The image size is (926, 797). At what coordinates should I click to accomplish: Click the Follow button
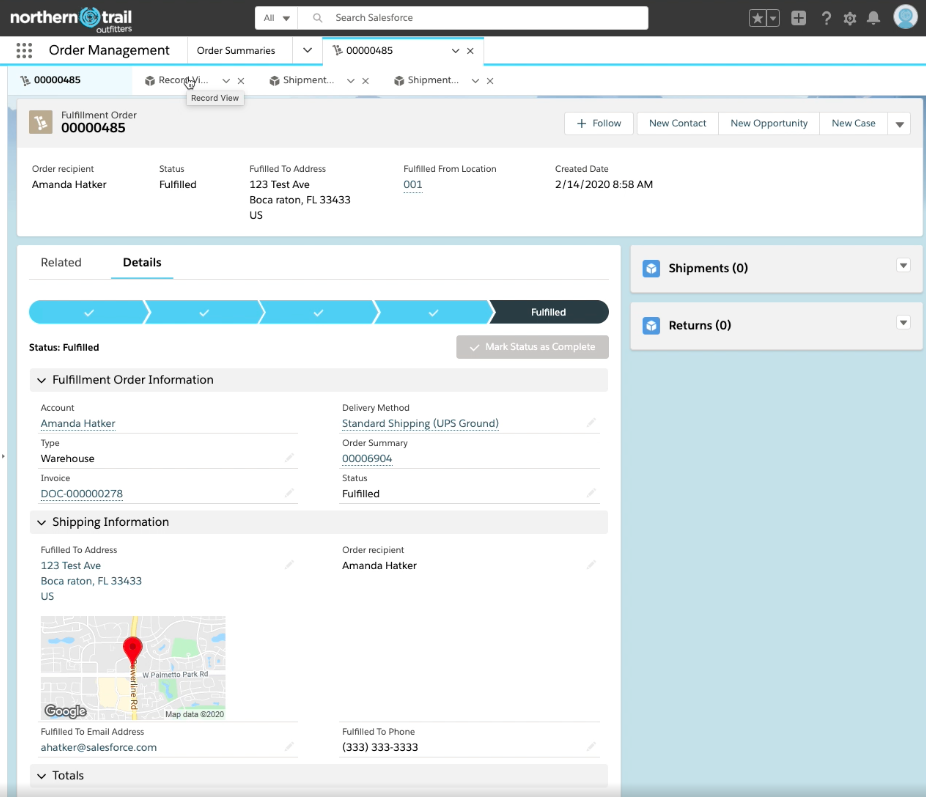599,123
